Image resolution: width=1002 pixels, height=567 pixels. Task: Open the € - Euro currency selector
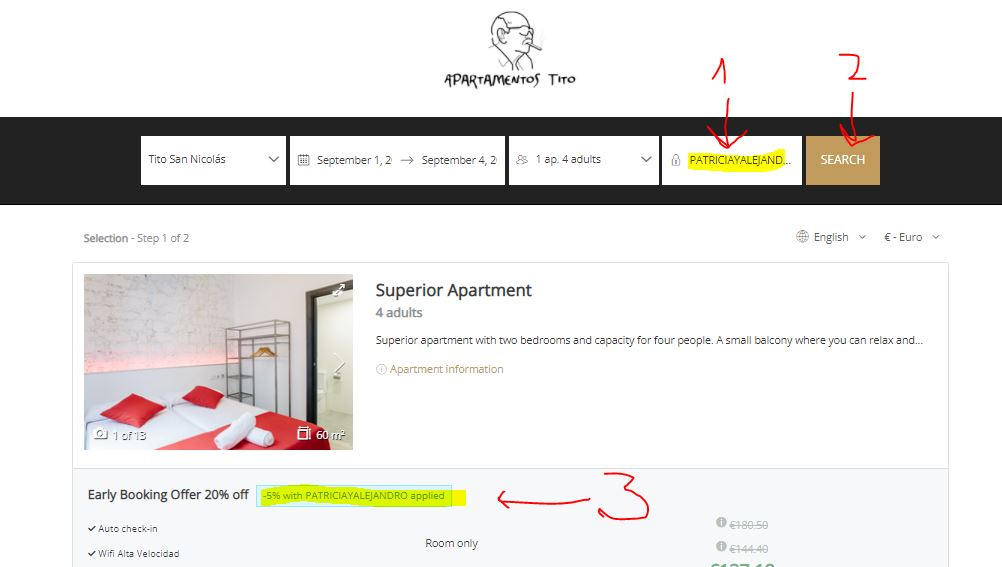(x=912, y=237)
